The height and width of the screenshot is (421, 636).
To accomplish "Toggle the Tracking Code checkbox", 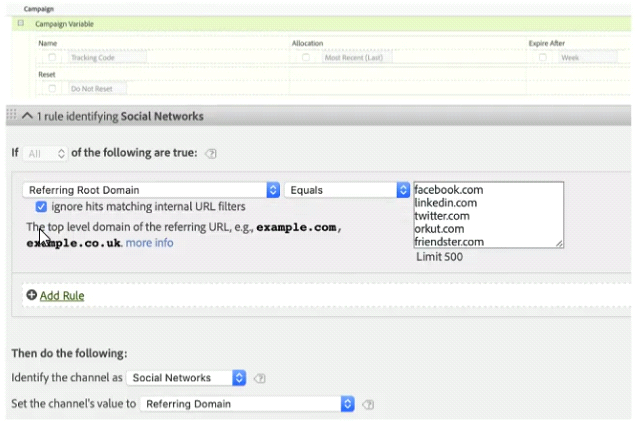I will [52, 58].
